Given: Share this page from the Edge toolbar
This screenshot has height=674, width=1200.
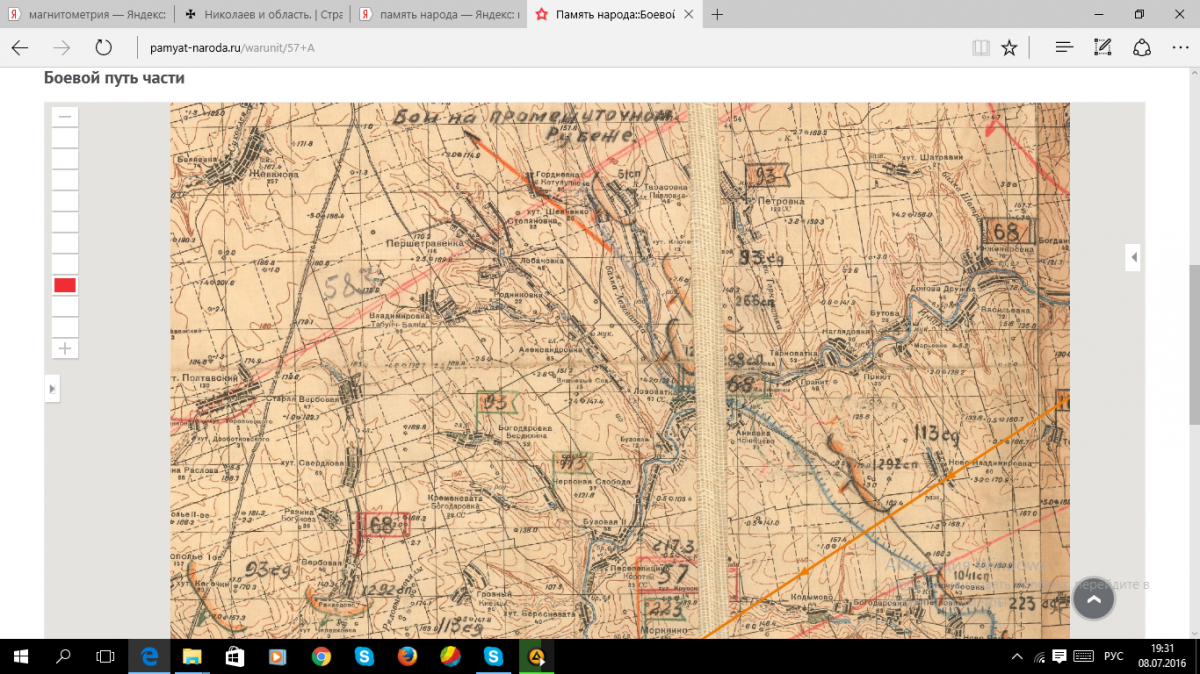Looking at the screenshot, I should click(1141, 47).
